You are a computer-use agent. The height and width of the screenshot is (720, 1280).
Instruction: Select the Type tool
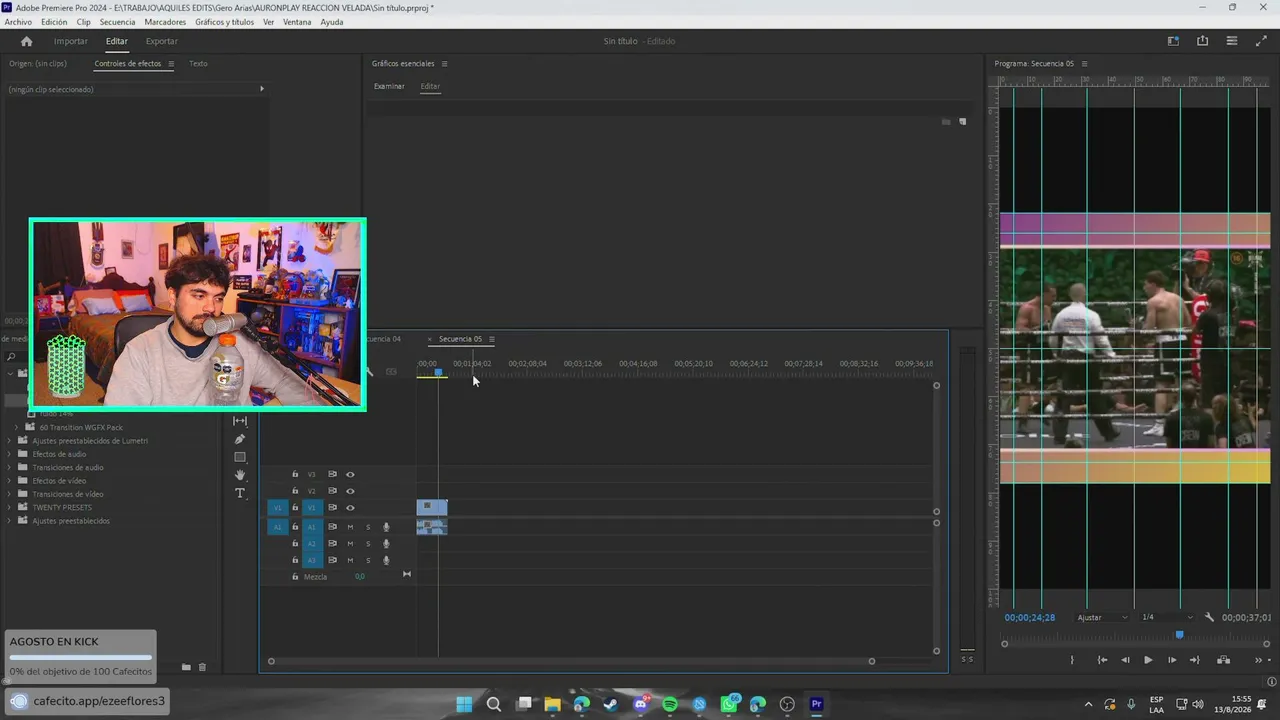tap(240, 493)
